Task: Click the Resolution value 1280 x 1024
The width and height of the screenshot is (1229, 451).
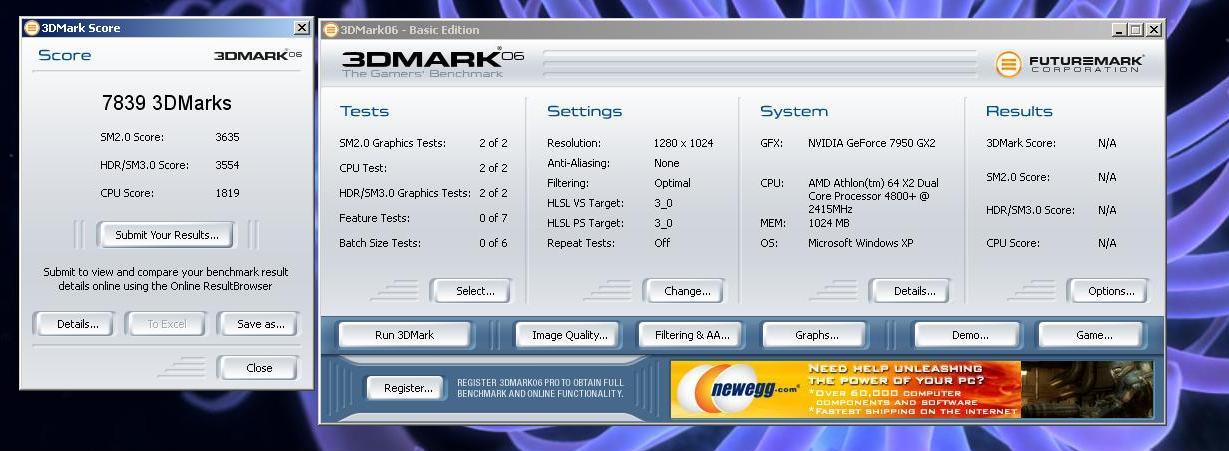Action: pos(683,143)
